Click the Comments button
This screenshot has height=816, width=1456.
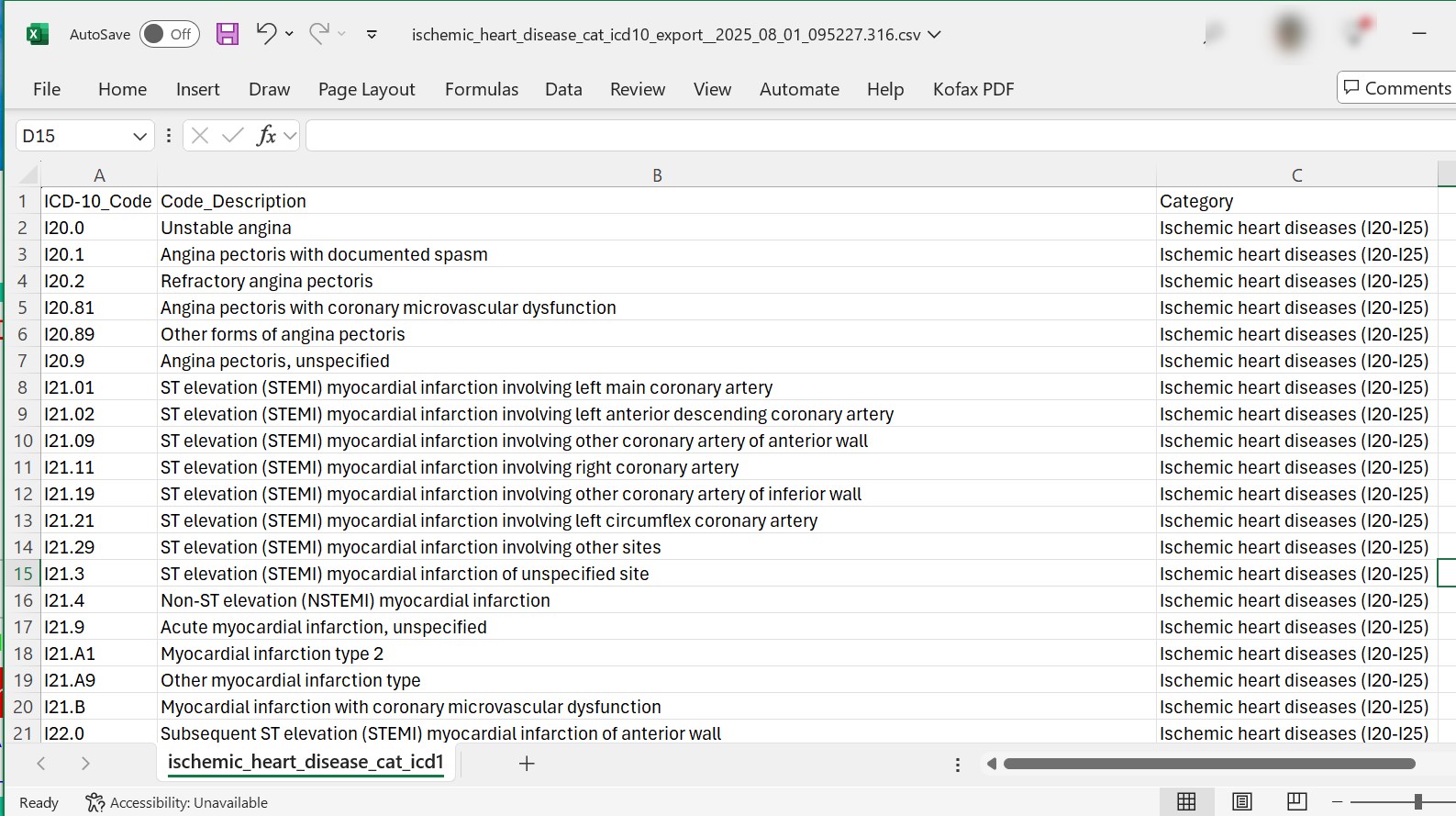[x=1396, y=88]
